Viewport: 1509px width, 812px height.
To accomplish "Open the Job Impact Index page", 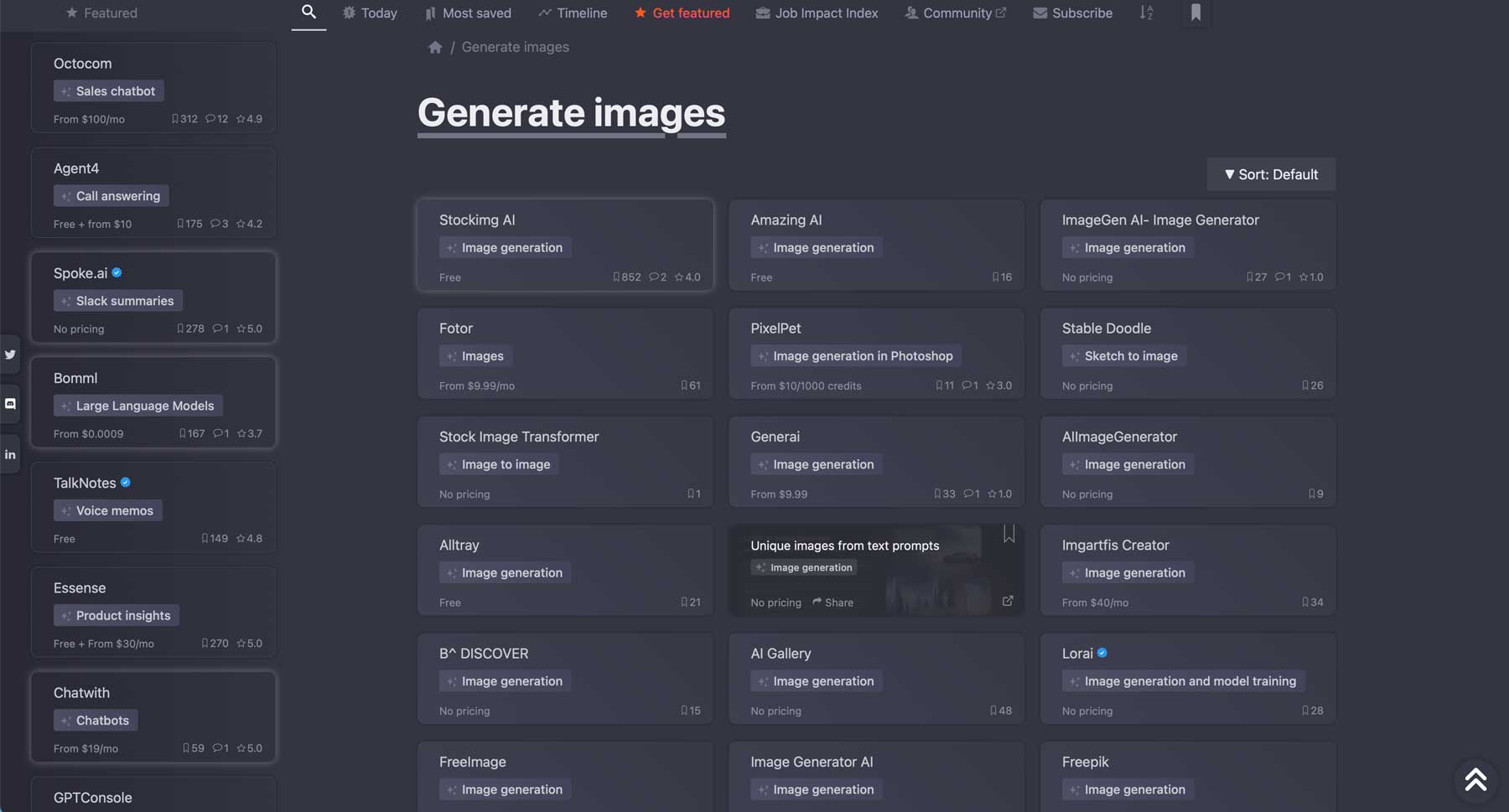I will pyautogui.click(x=817, y=13).
